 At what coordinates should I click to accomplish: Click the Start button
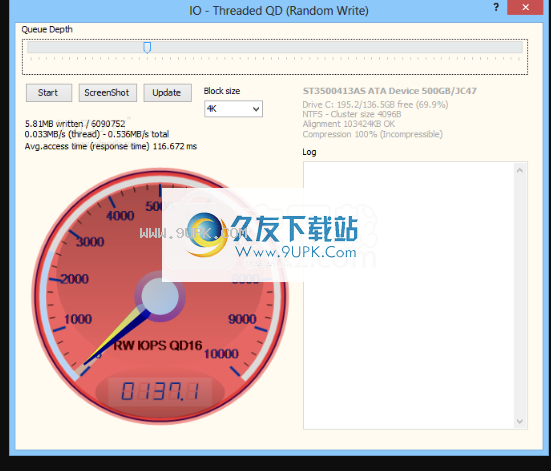(49, 93)
